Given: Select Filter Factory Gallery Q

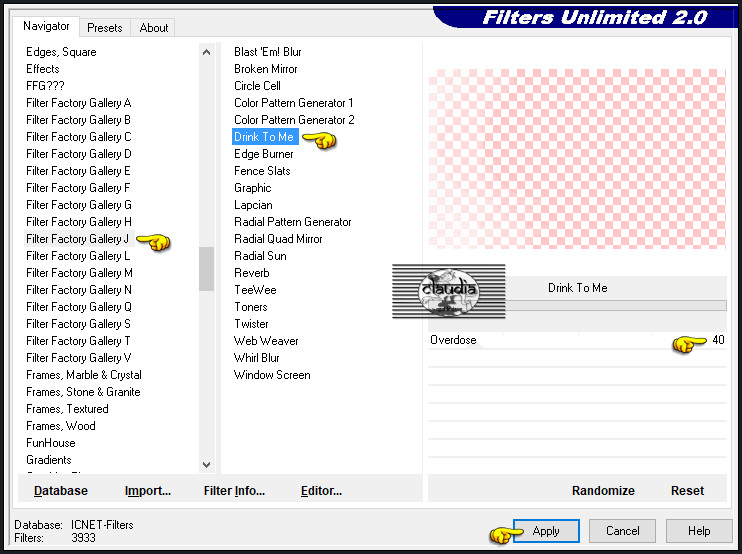Looking at the screenshot, I should pos(79,307).
